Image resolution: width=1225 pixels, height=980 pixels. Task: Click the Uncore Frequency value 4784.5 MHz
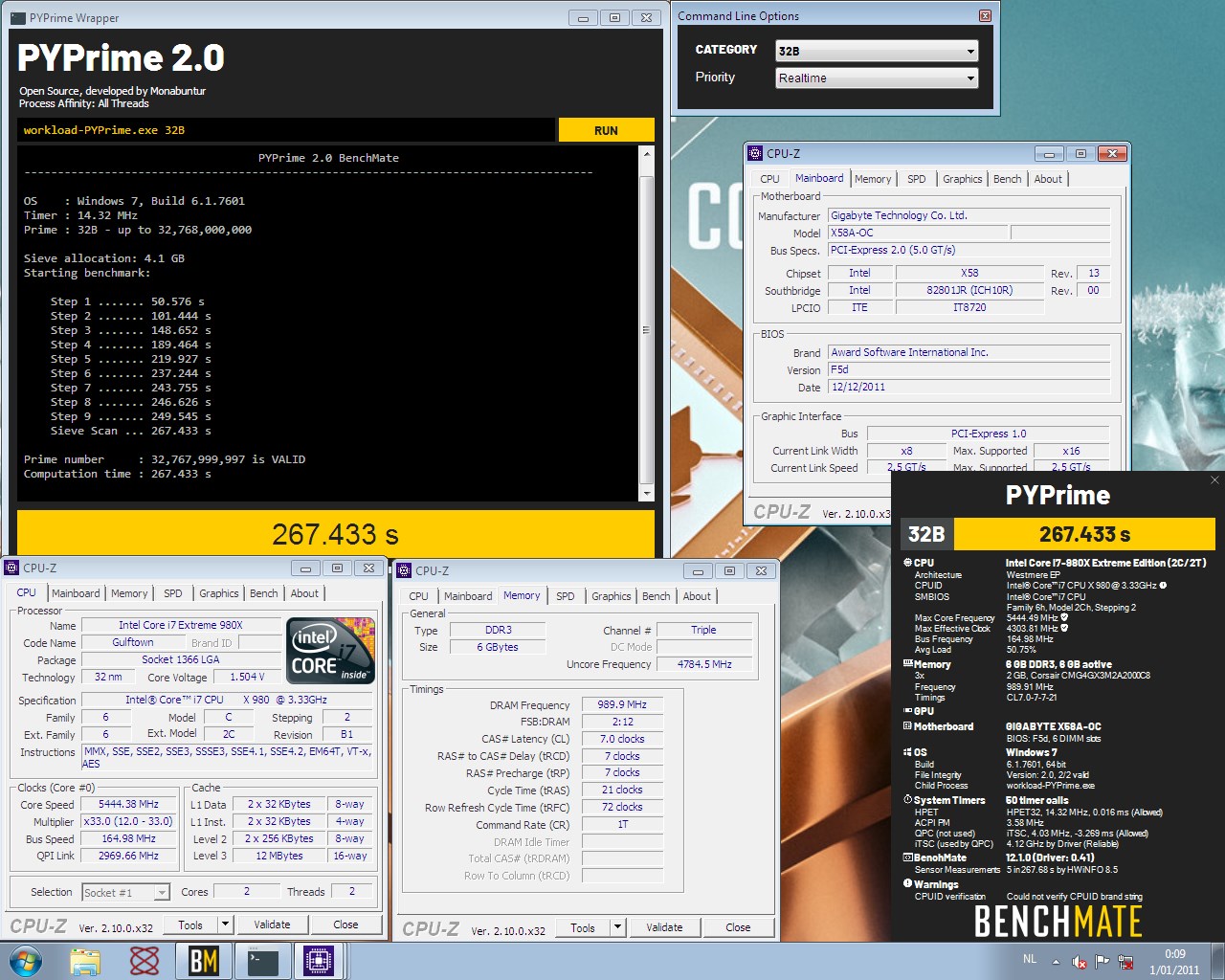point(704,664)
